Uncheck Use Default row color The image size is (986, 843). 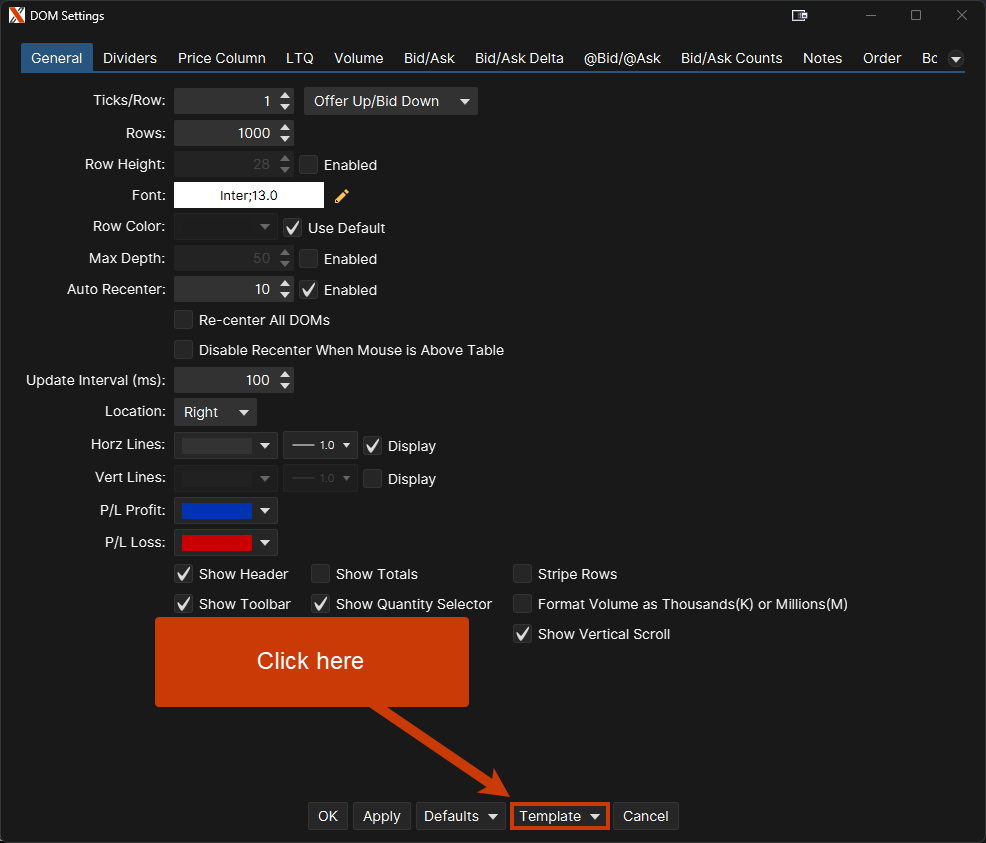coord(293,228)
